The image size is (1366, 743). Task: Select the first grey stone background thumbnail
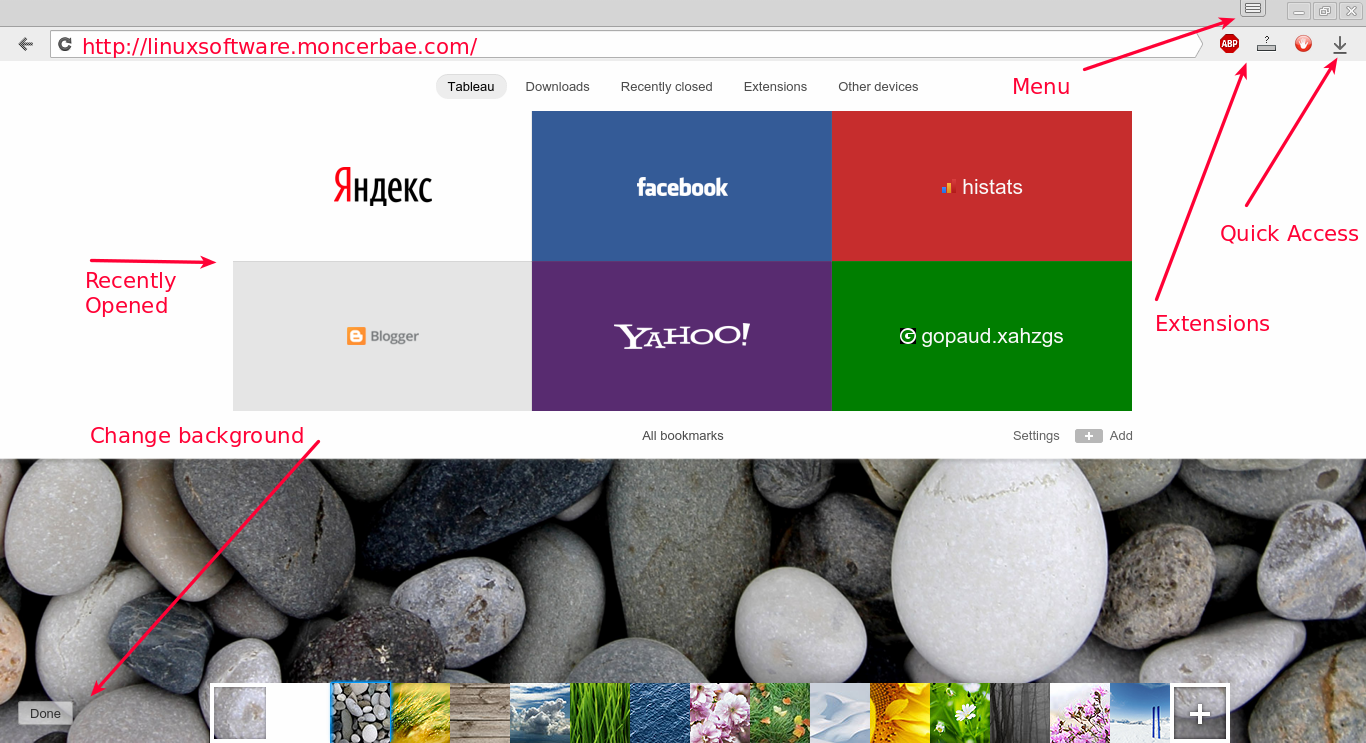coord(240,713)
